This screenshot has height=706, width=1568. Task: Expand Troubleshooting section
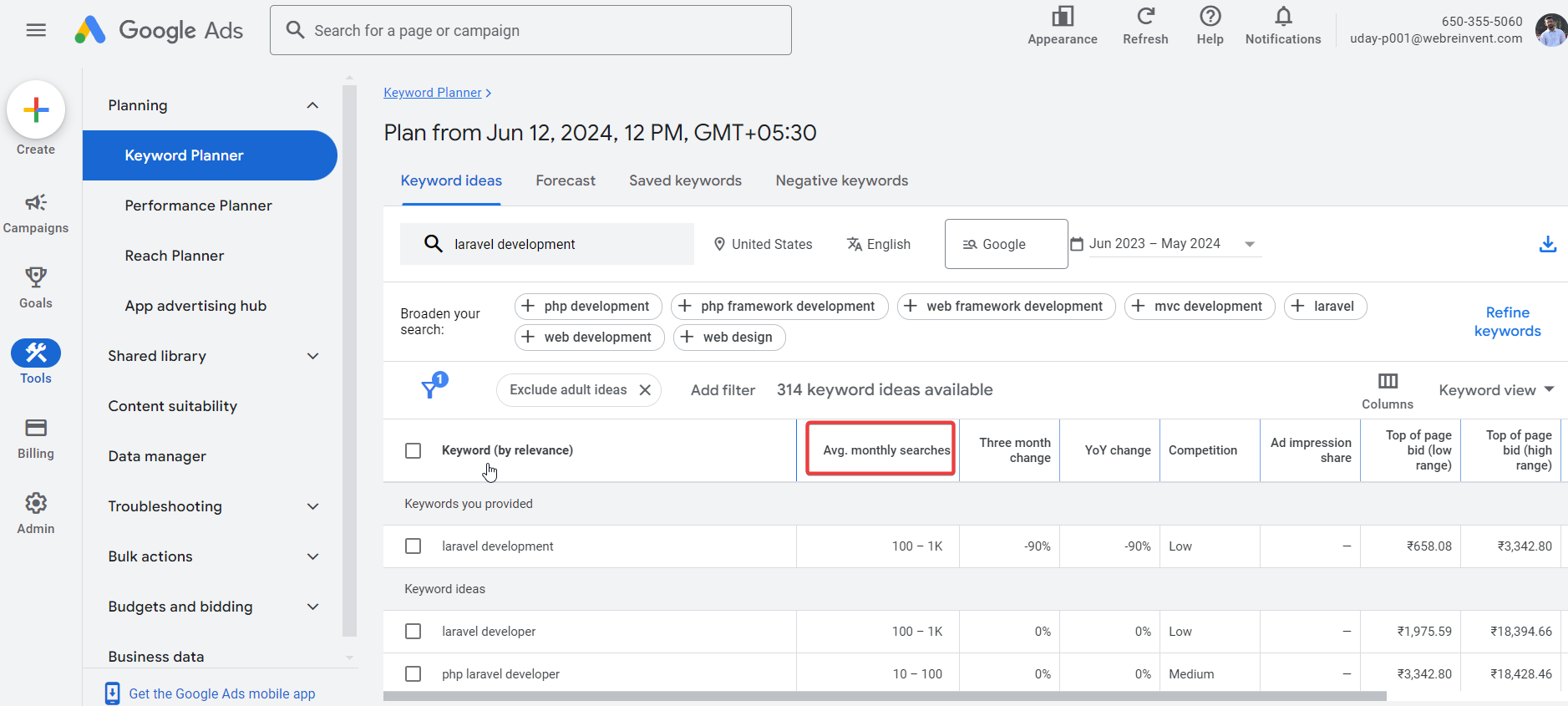[x=312, y=506]
